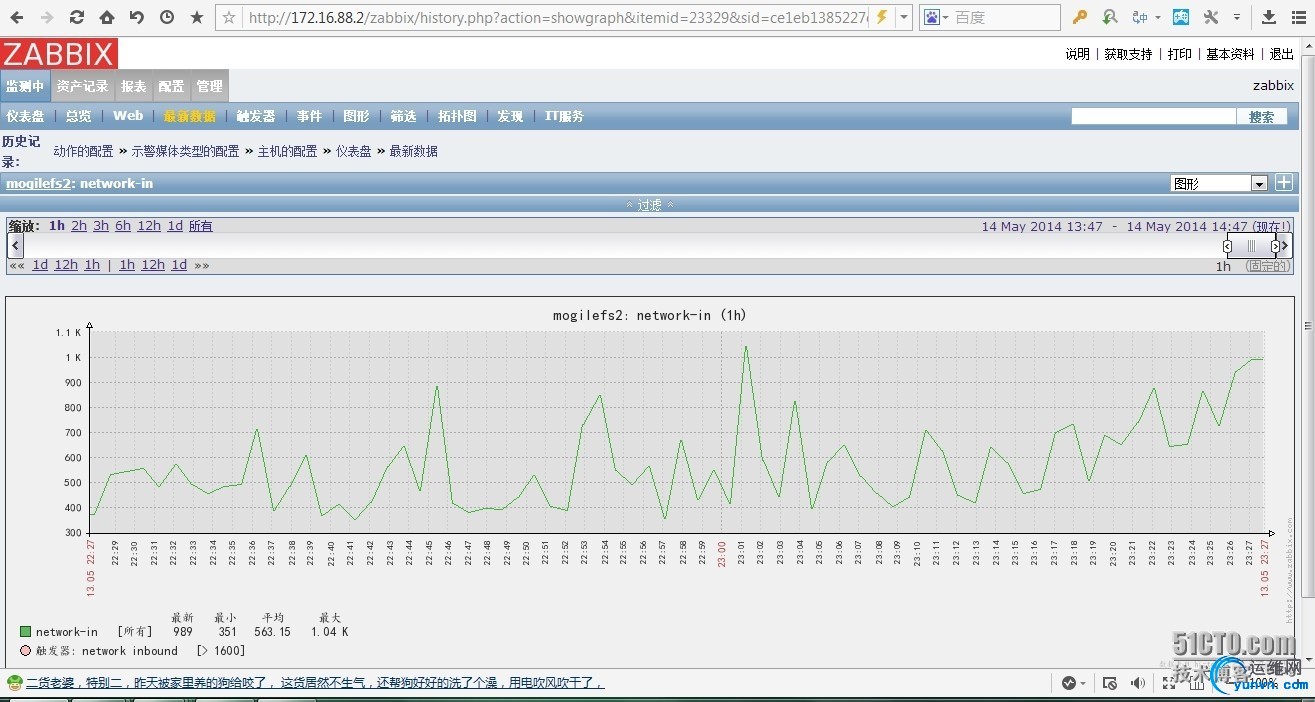Click the timeline scroll-left arrow button
The height and width of the screenshot is (702, 1315).
pos(15,246)
